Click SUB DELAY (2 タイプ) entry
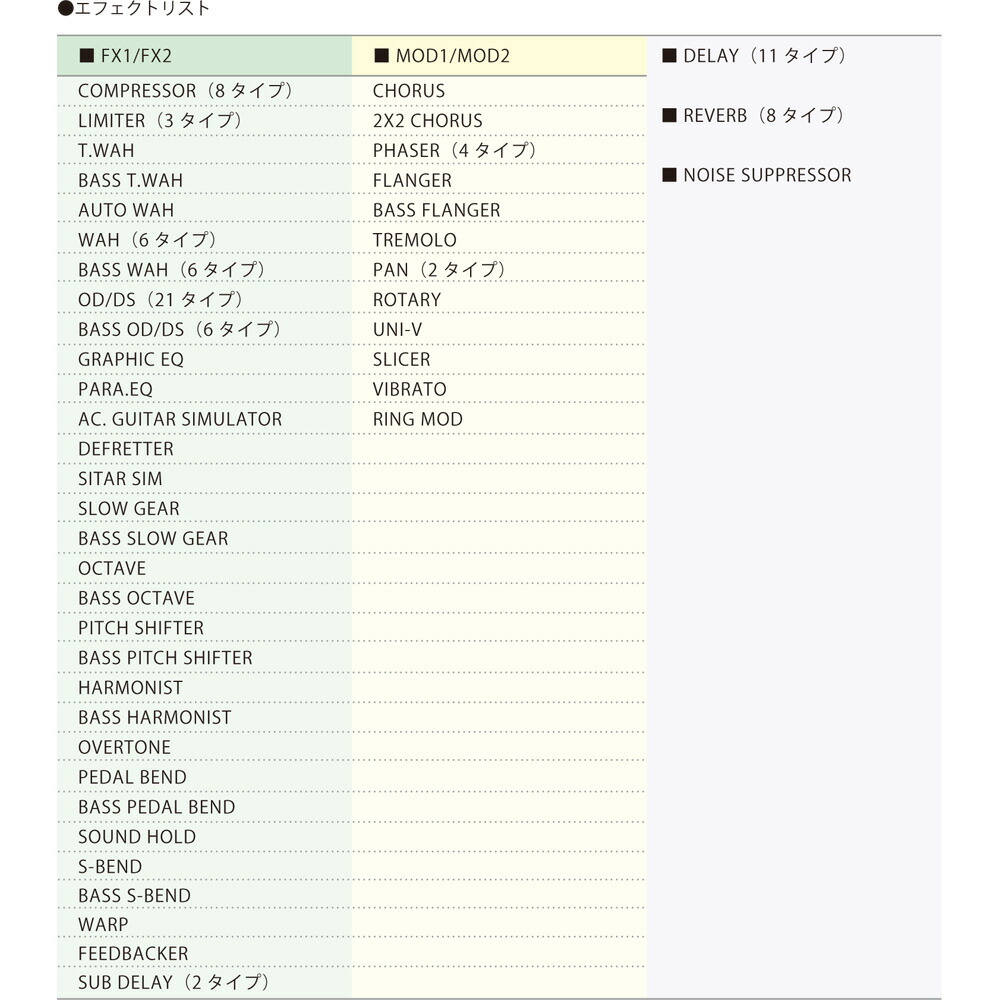1000x1000 pixels. (174, 983)
